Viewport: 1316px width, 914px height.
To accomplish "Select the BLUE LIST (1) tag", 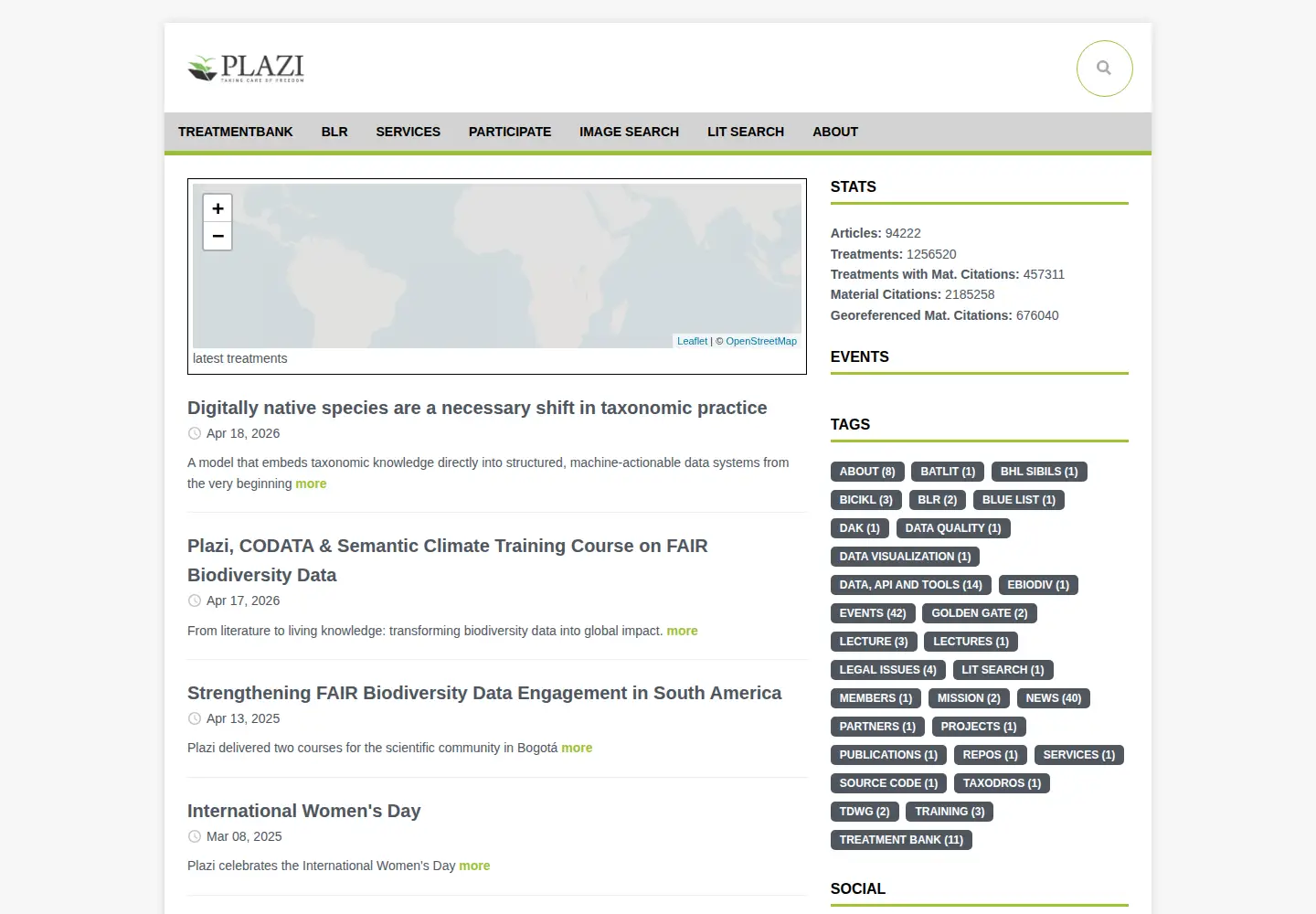I will point(1019,500).
